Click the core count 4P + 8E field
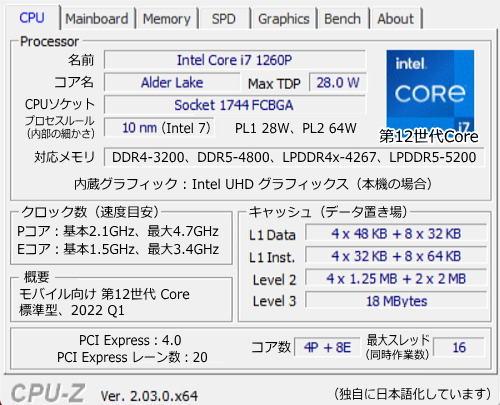 tap(327, 347)
